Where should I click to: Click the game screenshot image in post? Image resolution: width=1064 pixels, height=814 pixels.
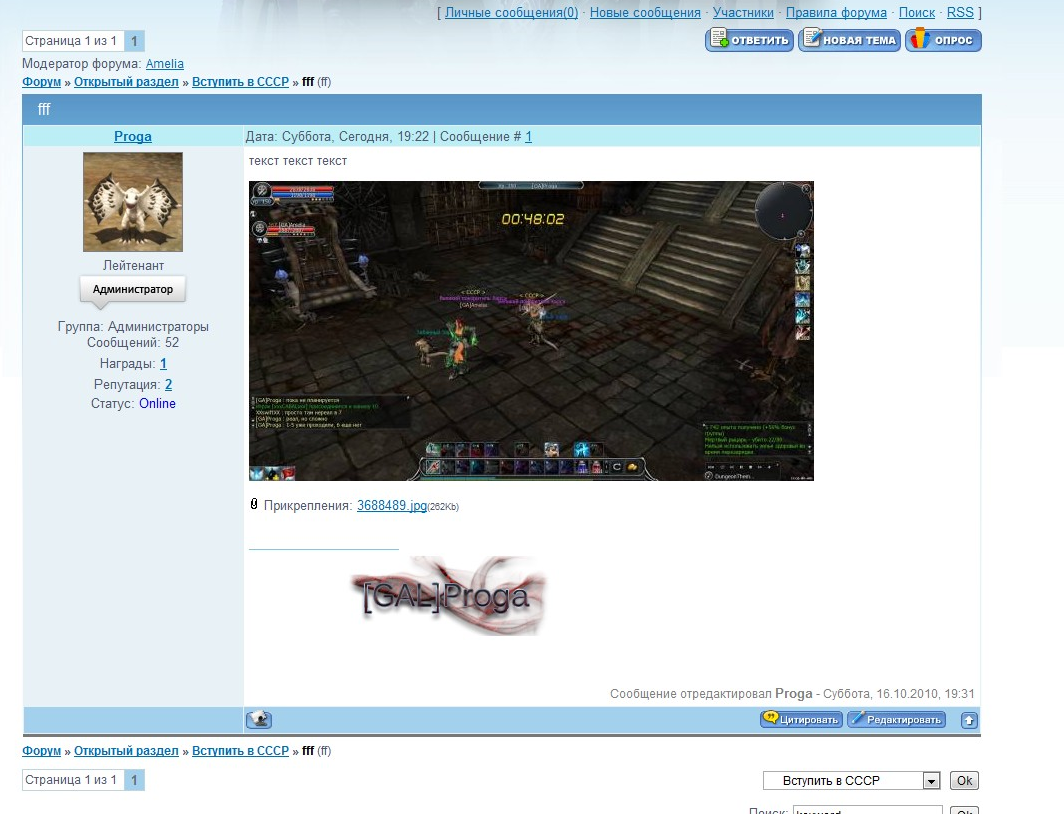click(x=531, y=330)
